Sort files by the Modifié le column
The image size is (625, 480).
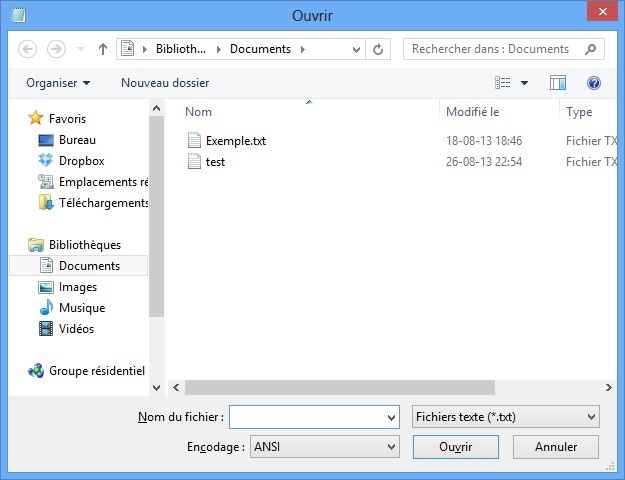pyautogui.click(x=472, y=112)
